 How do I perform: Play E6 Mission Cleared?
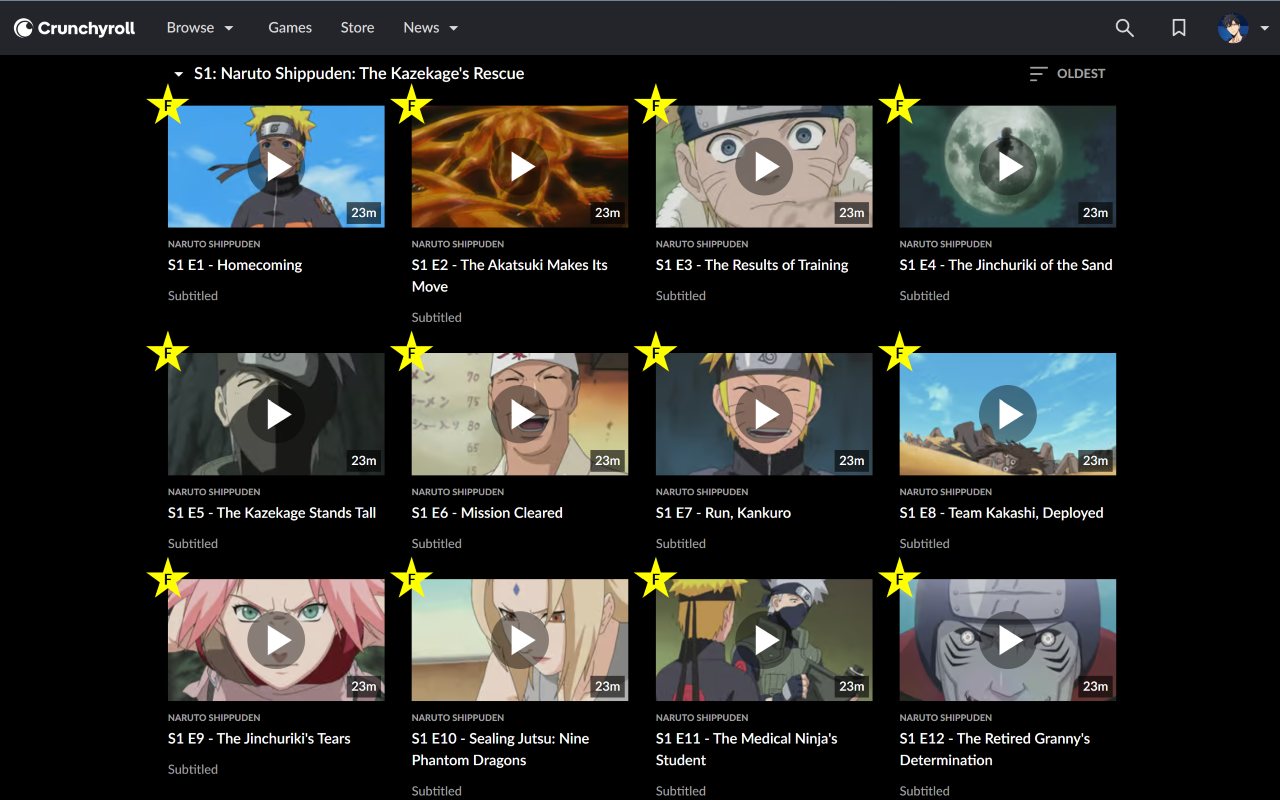[520, 414]
